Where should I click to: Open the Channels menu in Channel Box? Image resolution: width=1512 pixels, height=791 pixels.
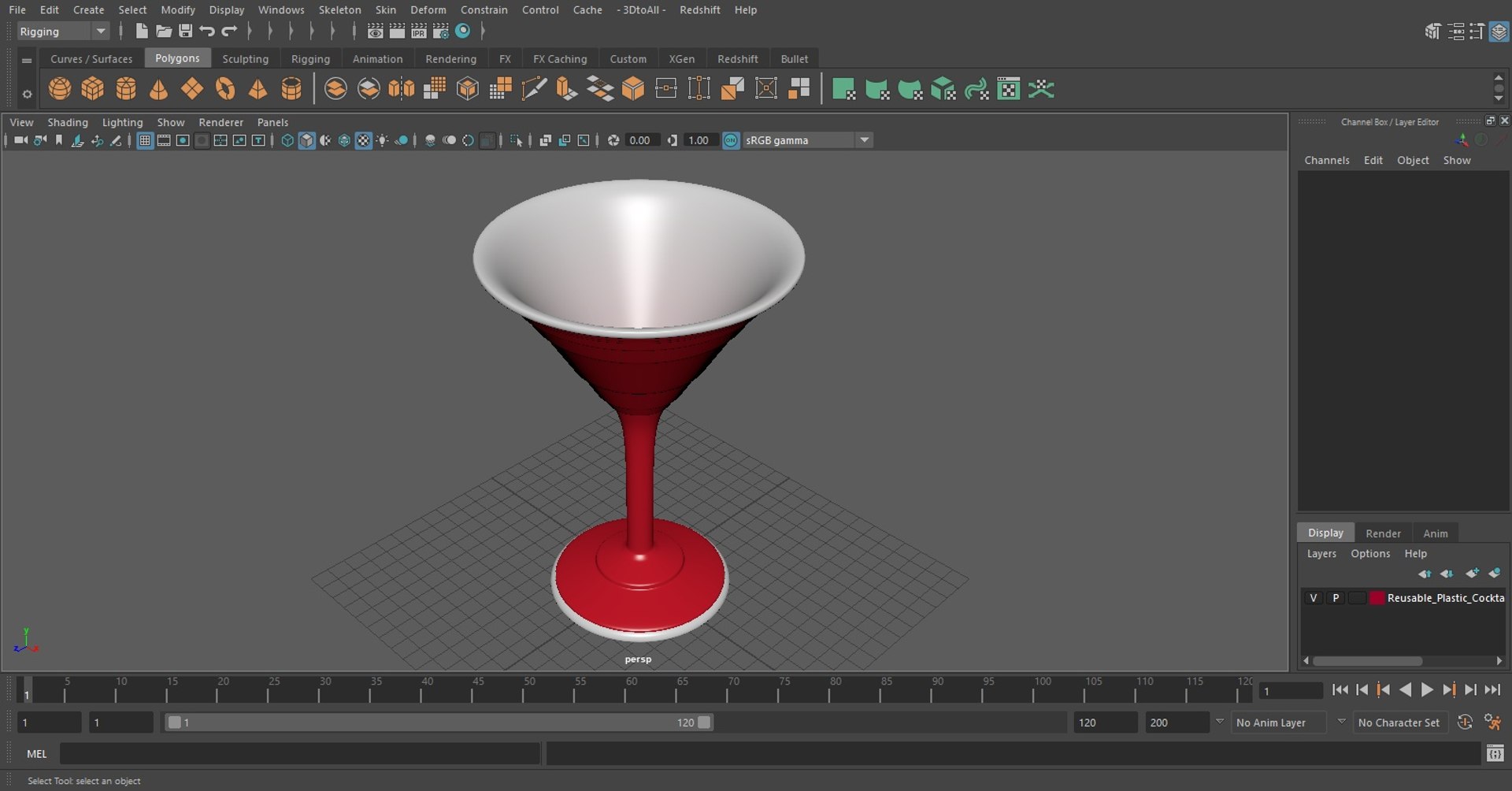tap(1326, 160)
